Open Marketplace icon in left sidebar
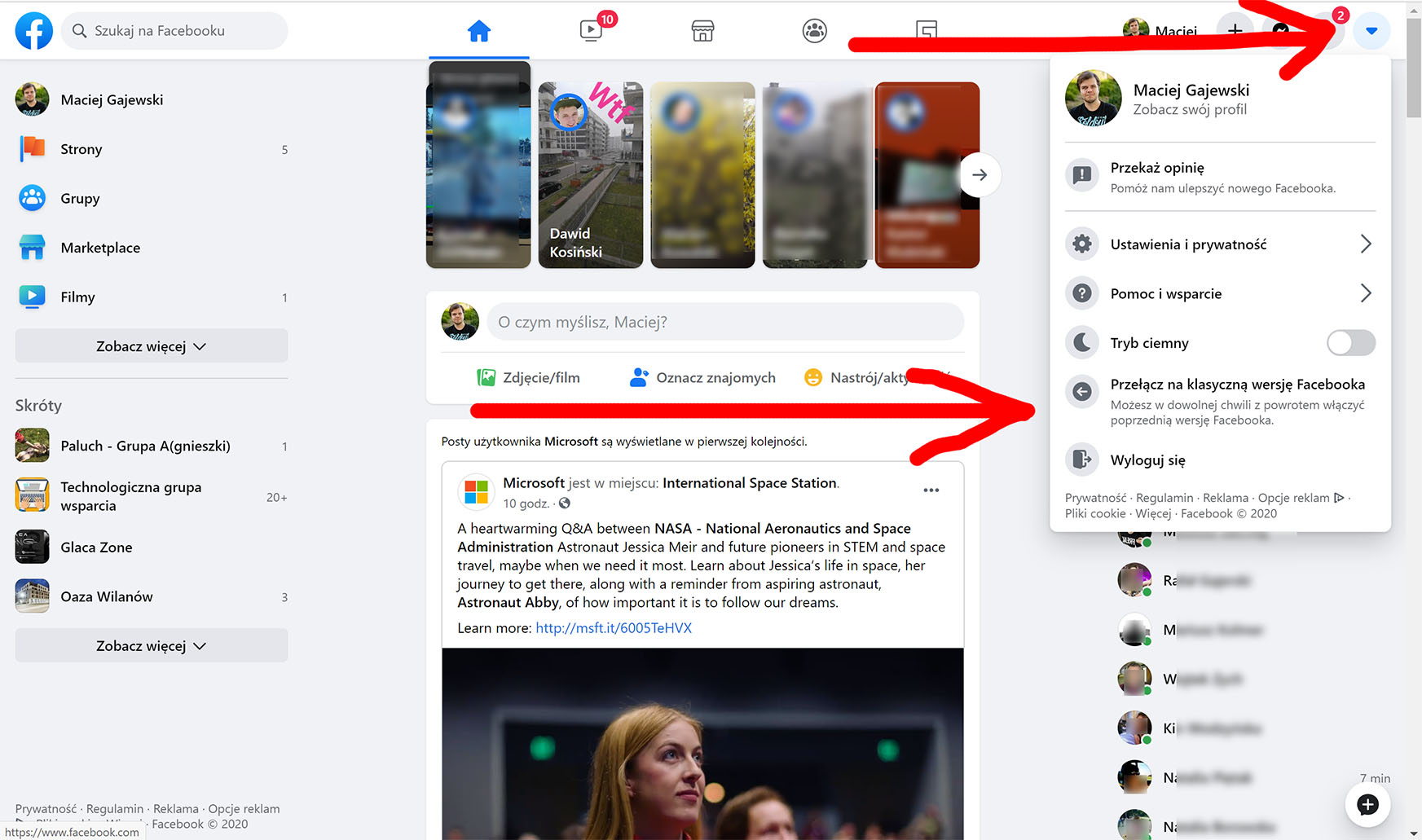This screenshot has width=1422, height=840. click(33, 248)
